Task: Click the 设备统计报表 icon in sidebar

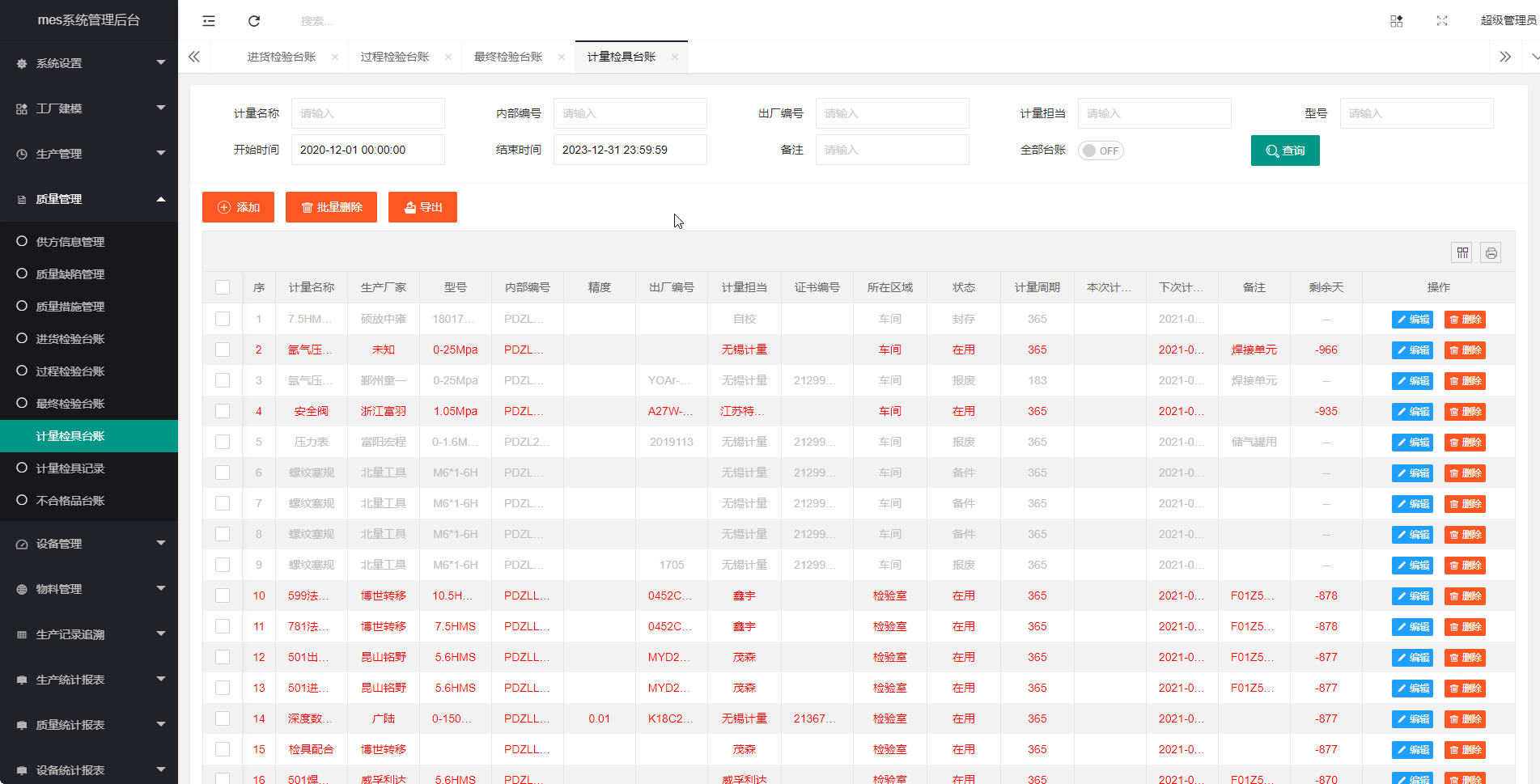Action: tap(22, 770)
